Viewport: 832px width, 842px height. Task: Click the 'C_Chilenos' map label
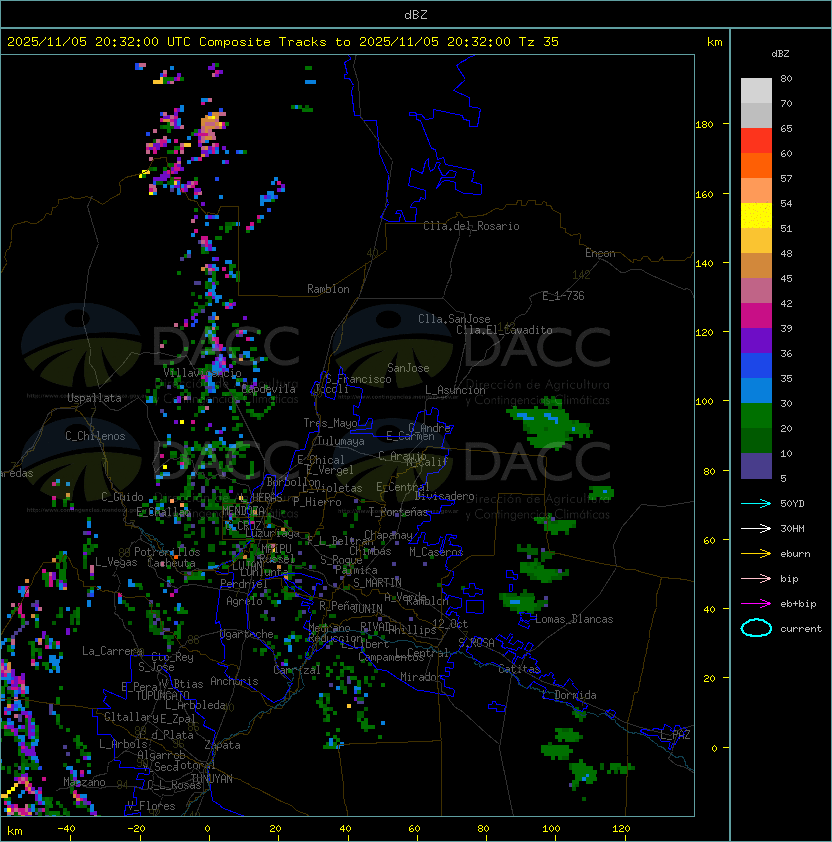click(95, 436)
